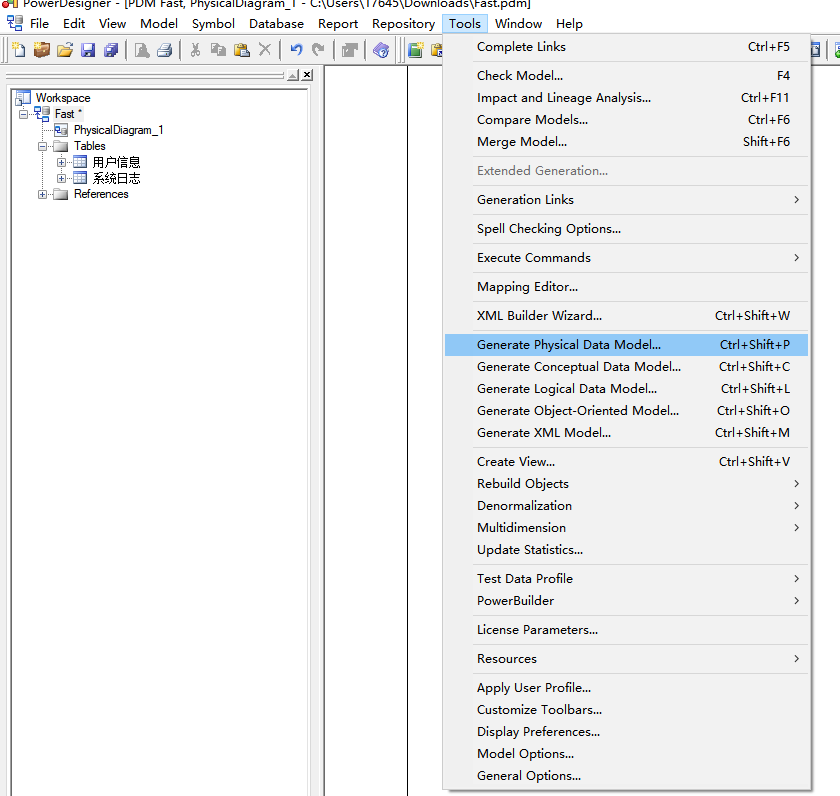
Task: Choose Compare Models menu entry
Action: [x=626, y=119]
